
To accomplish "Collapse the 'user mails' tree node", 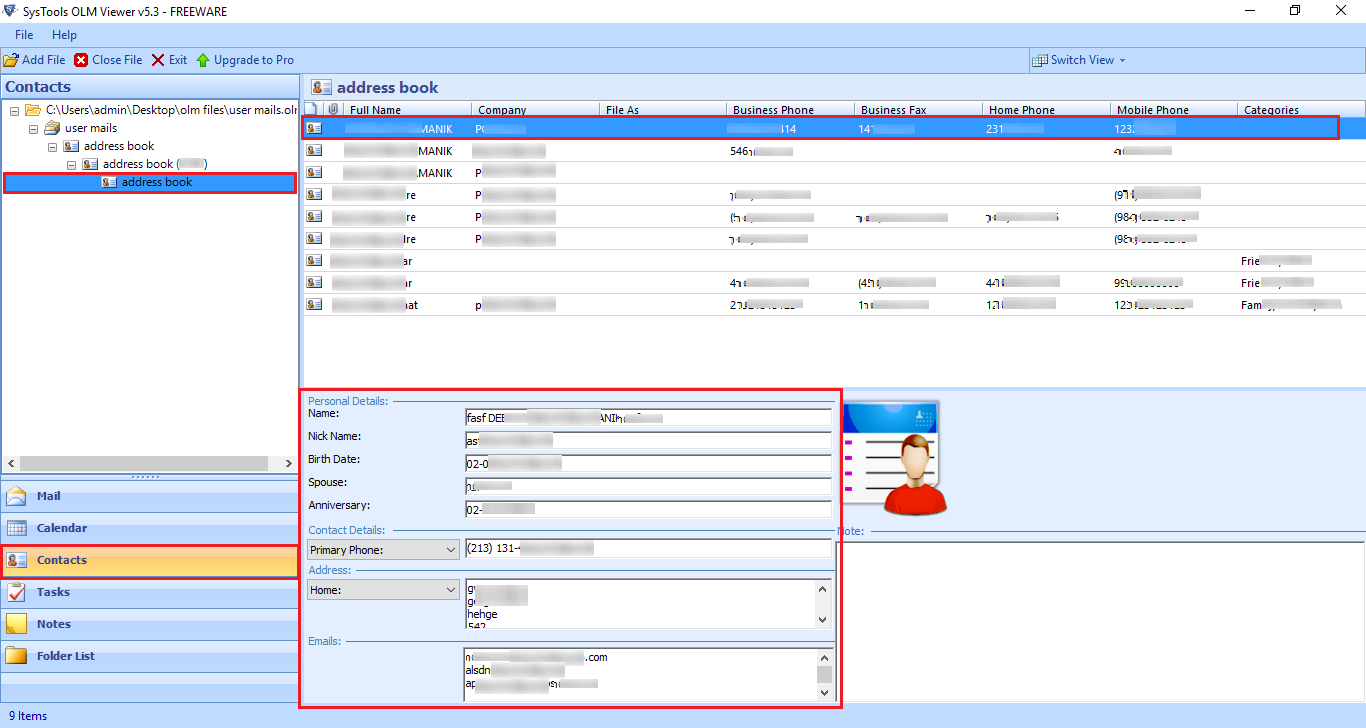I will 33,128.
